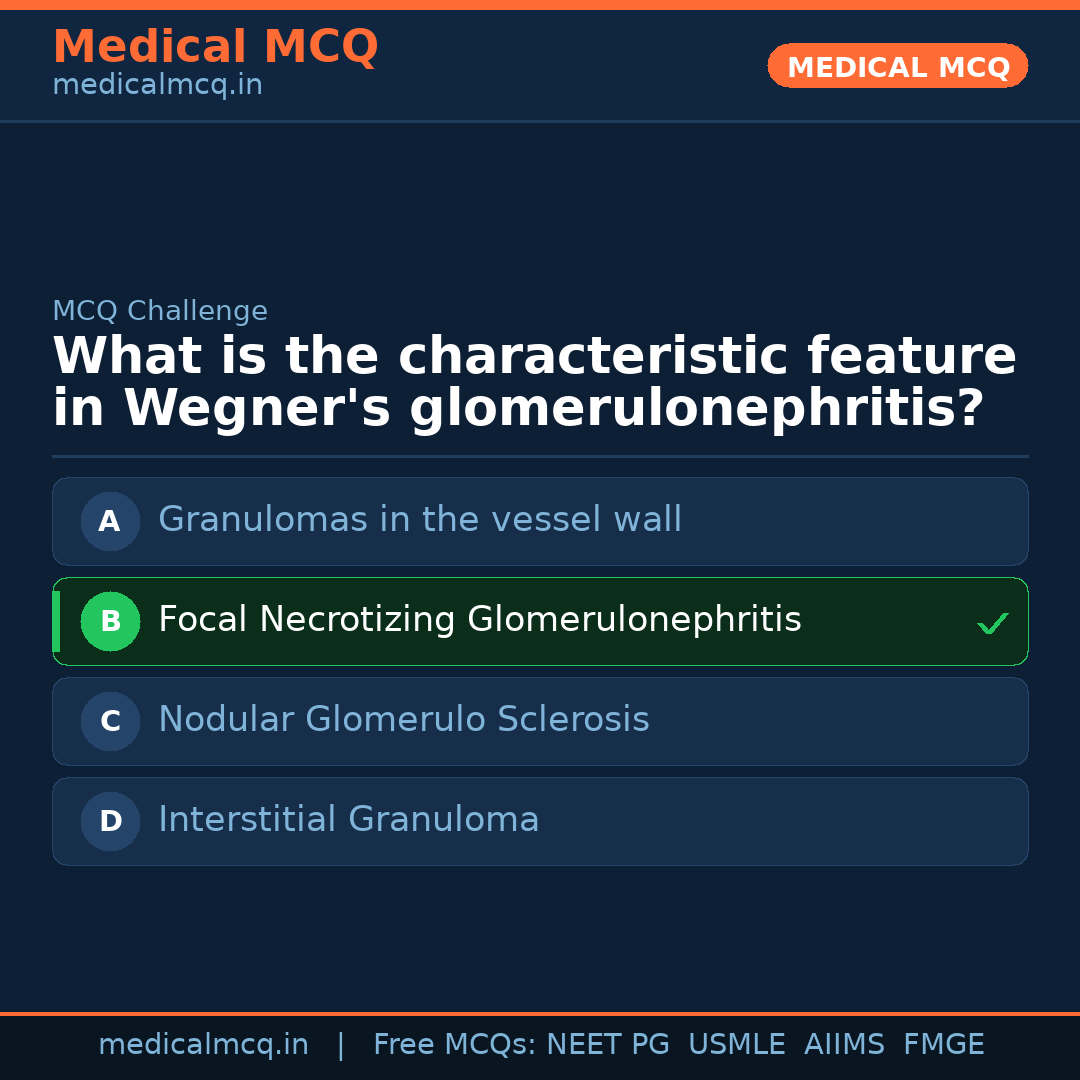Select the green B option circle
The width and height of the screenshot is (1080, 1080).
pyautogui.click(x=110, y=621)
